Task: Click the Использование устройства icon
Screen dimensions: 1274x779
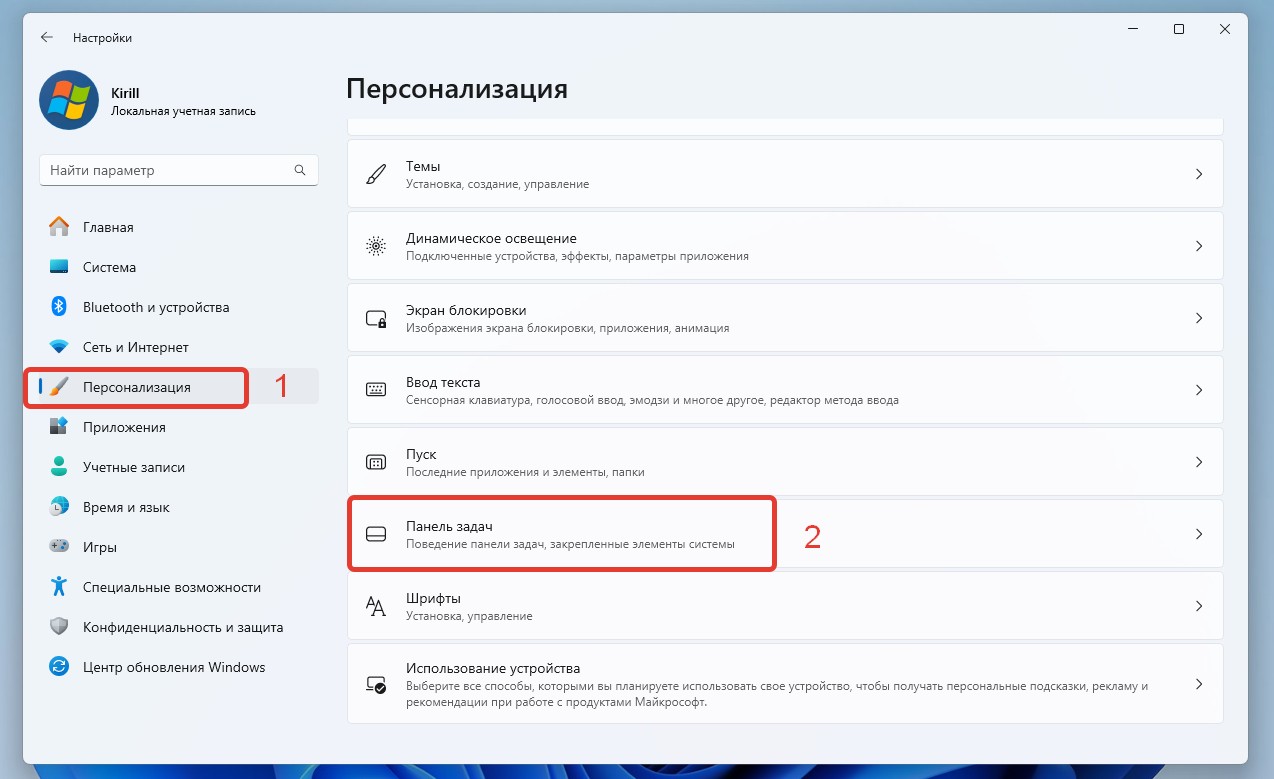Action: point(376,685)
